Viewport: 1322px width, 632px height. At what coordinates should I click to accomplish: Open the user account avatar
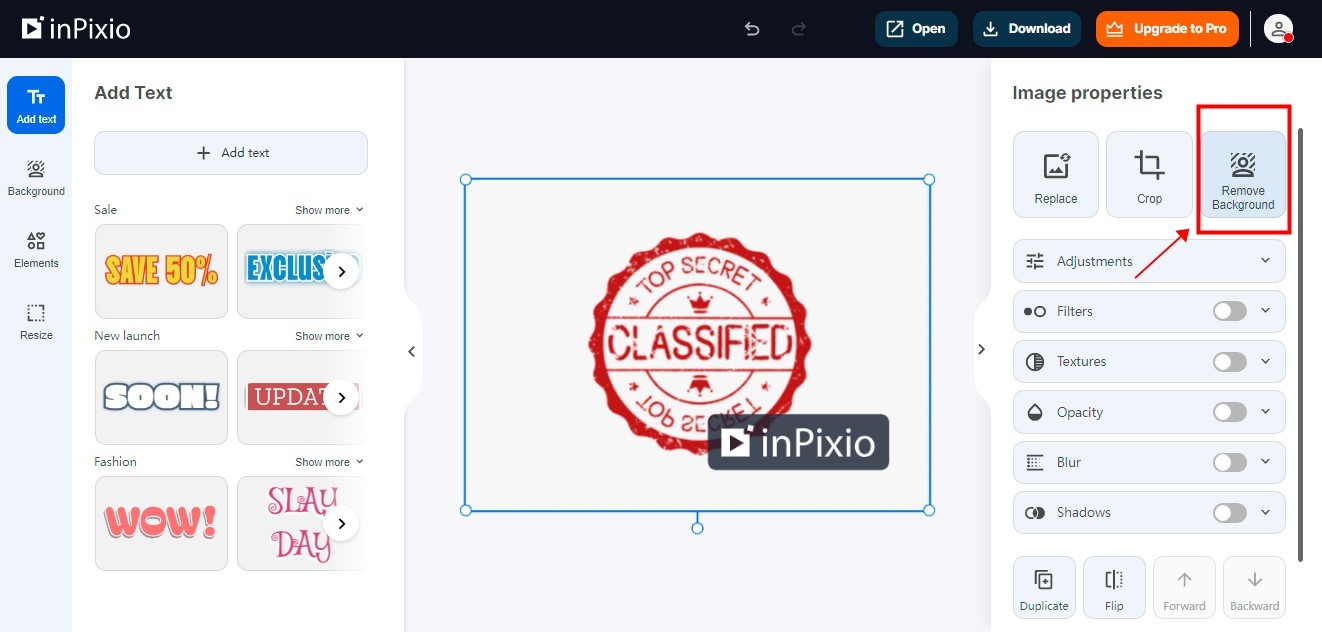[1279, 29]
